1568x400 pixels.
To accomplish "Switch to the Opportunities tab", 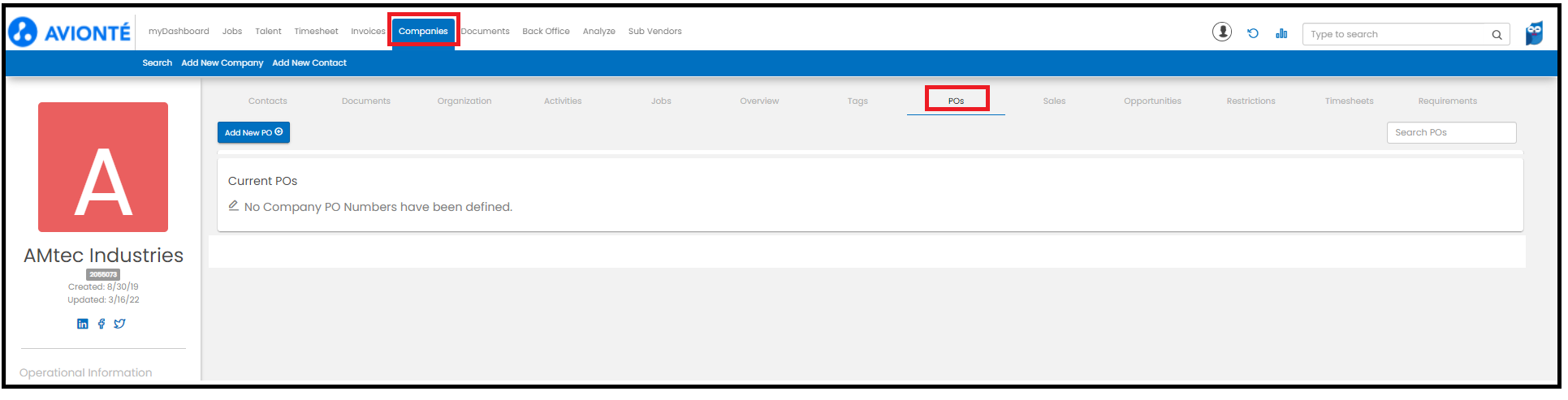I will (1152, 101).
